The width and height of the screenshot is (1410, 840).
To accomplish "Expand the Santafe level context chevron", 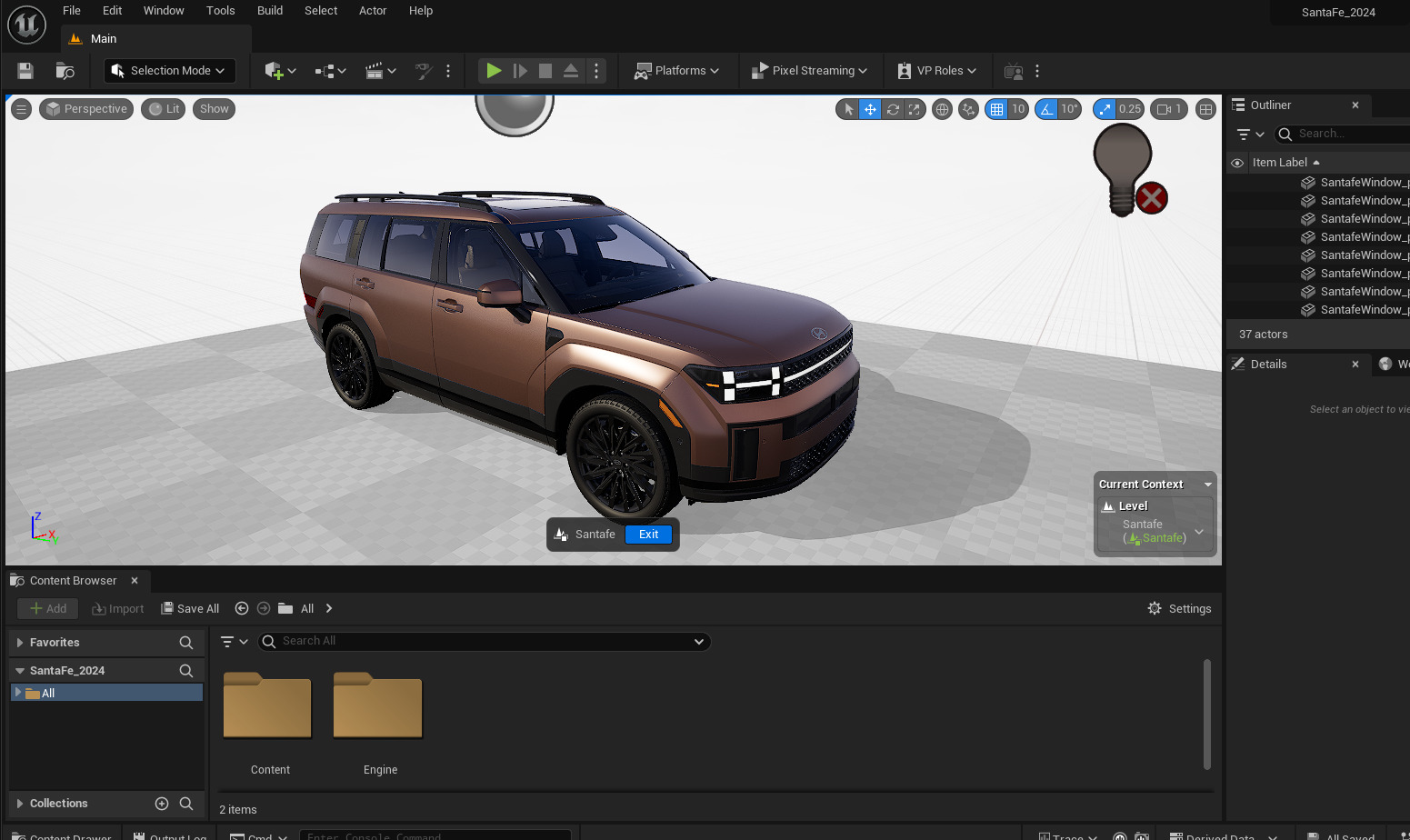I will pos(1199,532).
